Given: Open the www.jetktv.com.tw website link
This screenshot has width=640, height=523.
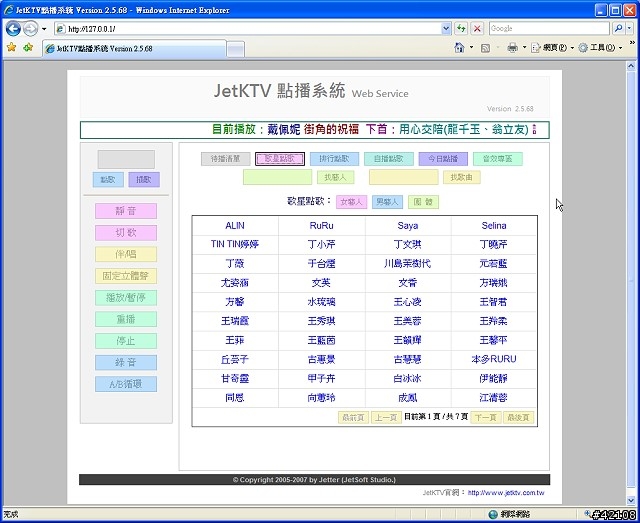Looking at the screenshot, I should 506,493.
